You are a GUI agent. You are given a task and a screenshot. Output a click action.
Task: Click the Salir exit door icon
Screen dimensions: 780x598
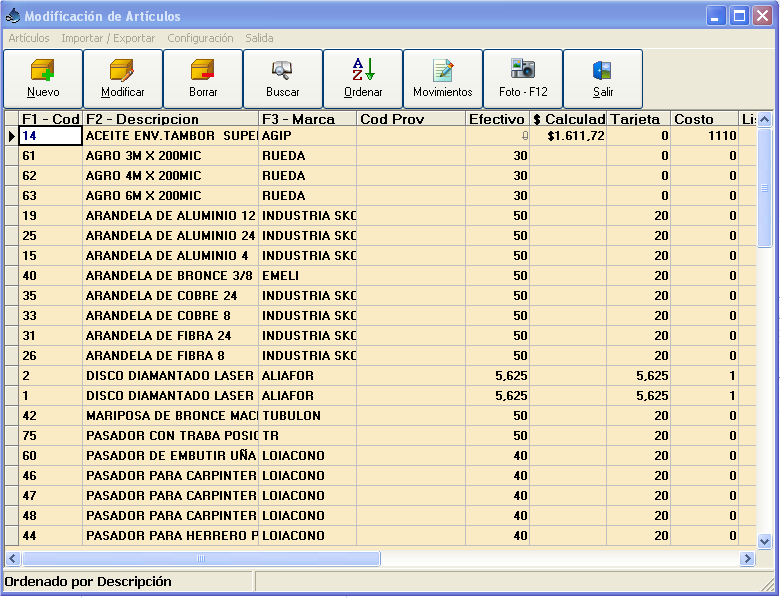pos(602,70)
